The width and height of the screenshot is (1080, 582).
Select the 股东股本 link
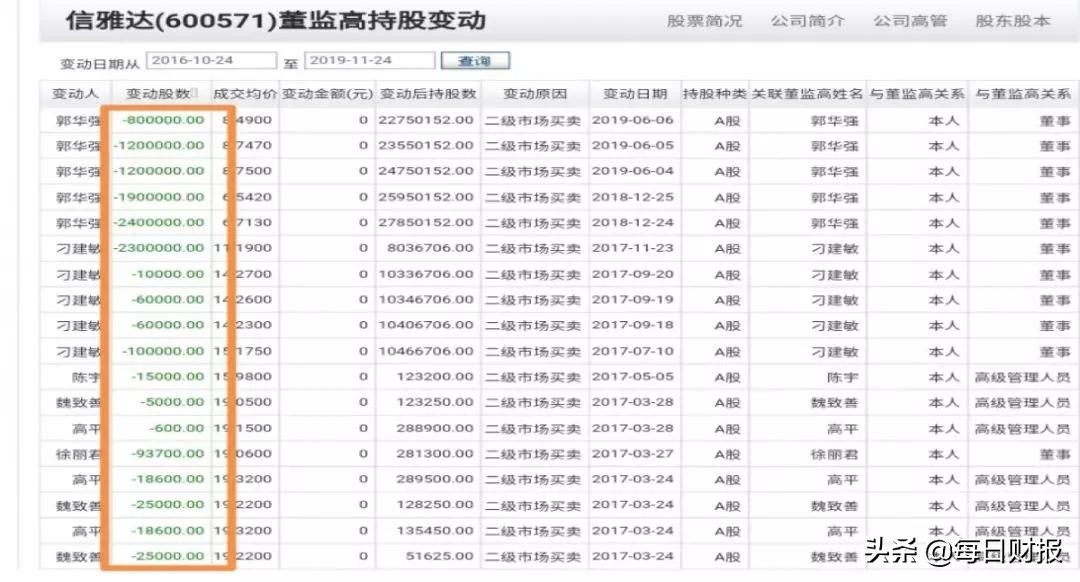click(1013, 18)
